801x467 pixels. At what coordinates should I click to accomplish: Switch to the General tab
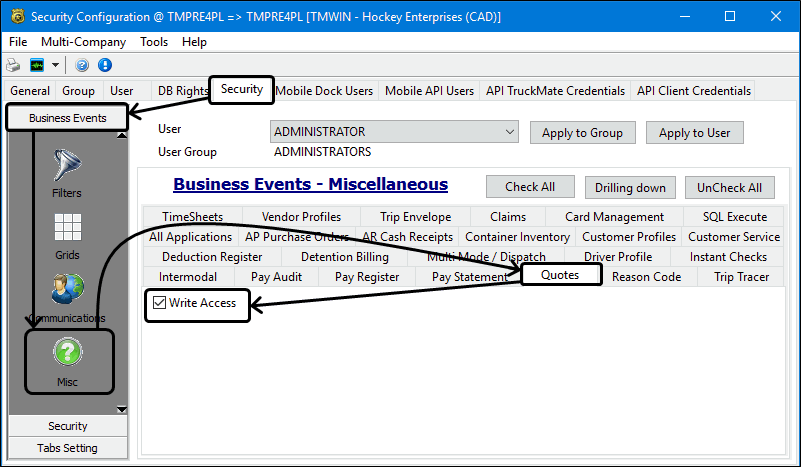point(30,91)
